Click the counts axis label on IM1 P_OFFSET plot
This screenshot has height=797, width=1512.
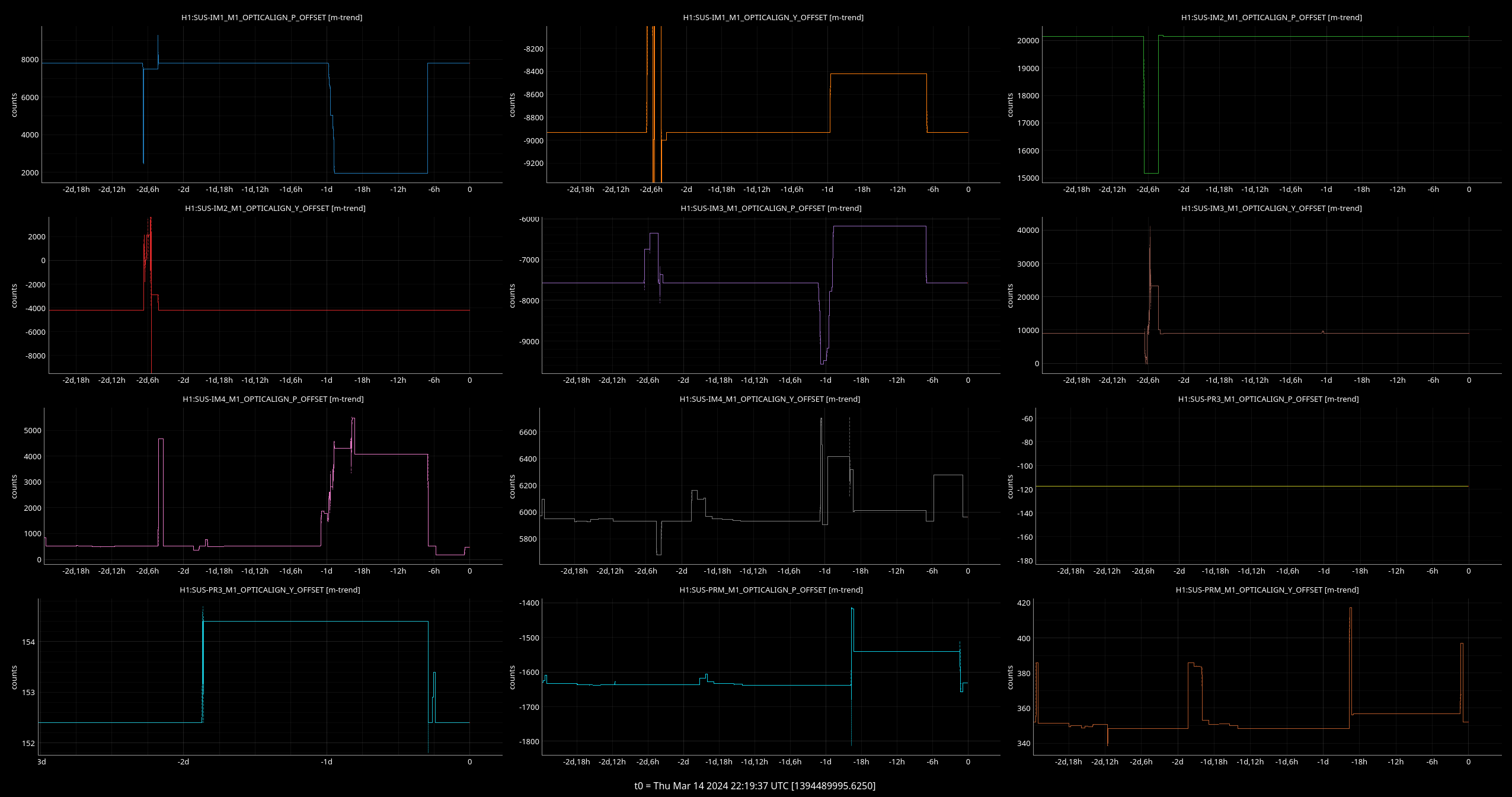(14, 105)
